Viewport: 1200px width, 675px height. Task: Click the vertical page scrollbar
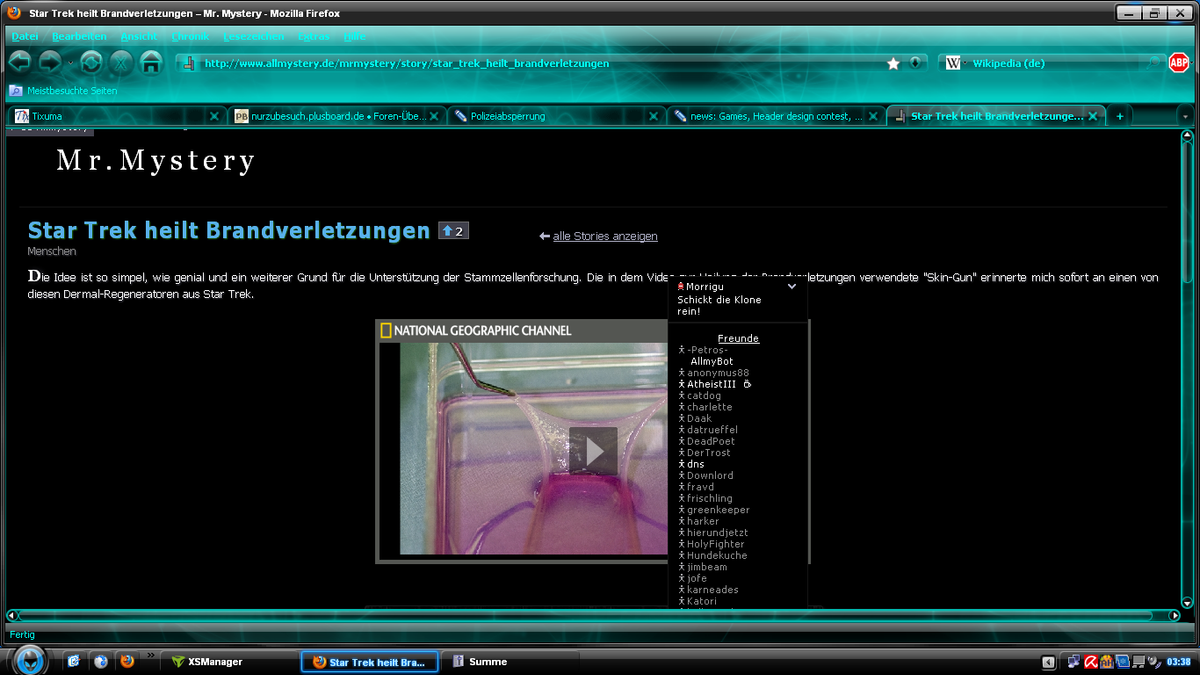pyautogui.click(x=1187, y=370)
